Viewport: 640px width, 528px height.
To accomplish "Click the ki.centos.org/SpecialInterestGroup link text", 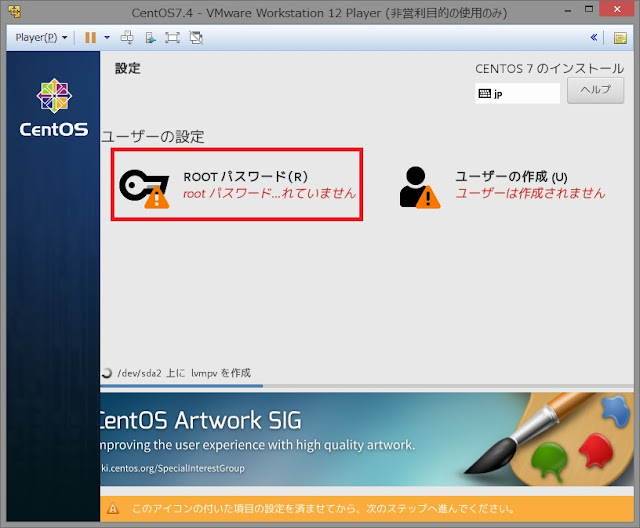I will 173,468.
